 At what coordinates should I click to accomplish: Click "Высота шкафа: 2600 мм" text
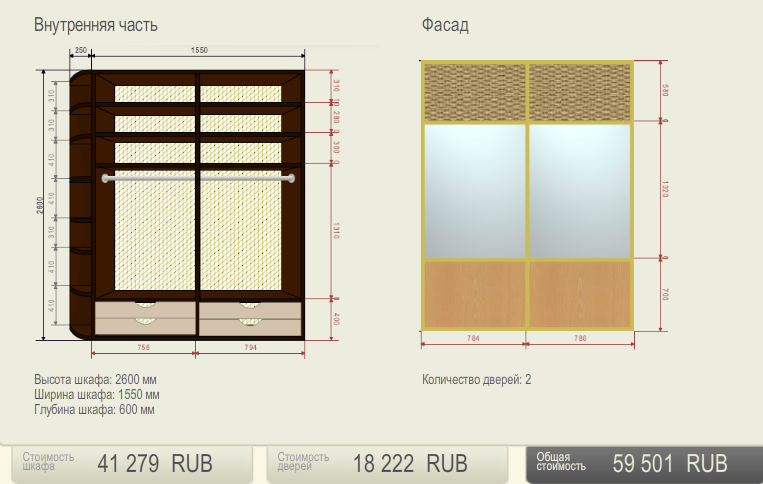coord(95,379)
